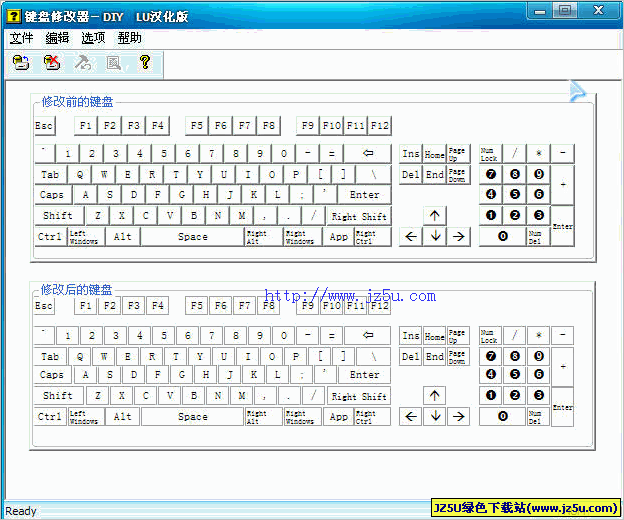This screenshot has height=520, width=624.
Task: Select F4 key in lower keyboard
Action: tap(158, 306)
